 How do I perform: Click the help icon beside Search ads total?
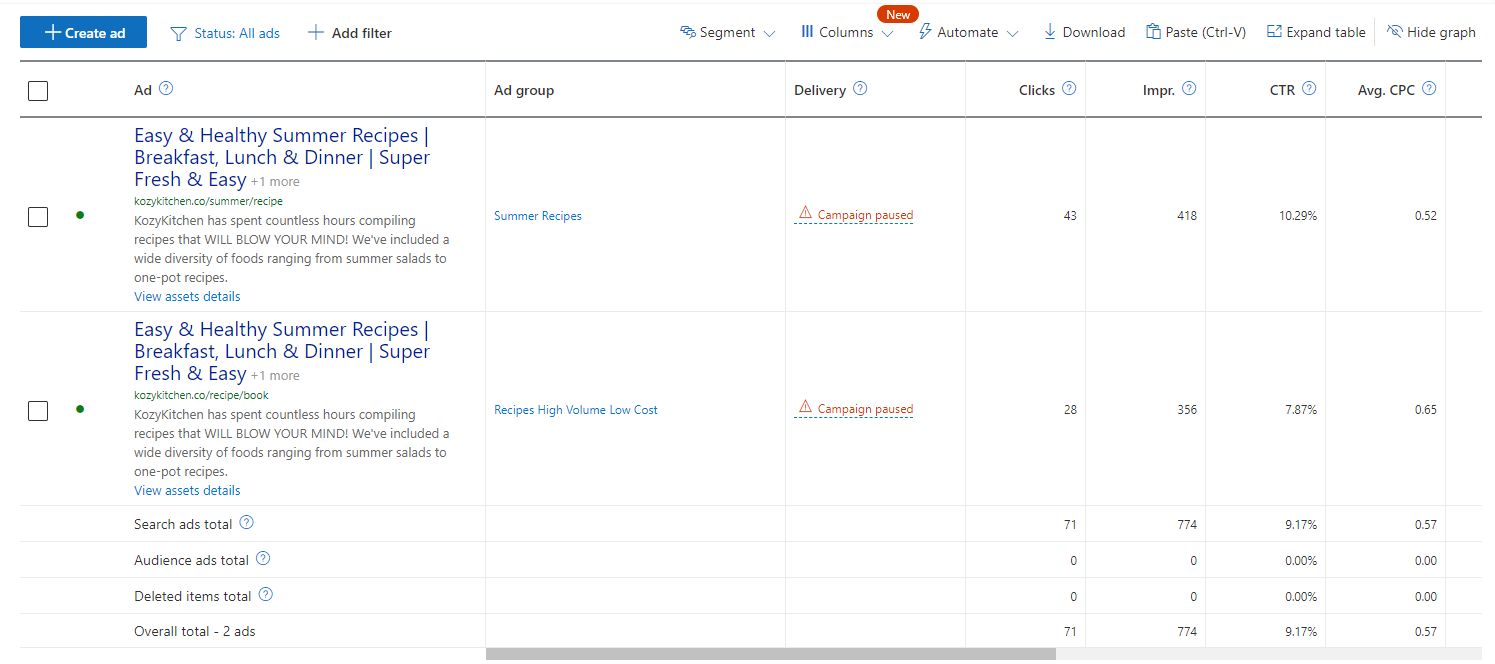pos(246,523)
